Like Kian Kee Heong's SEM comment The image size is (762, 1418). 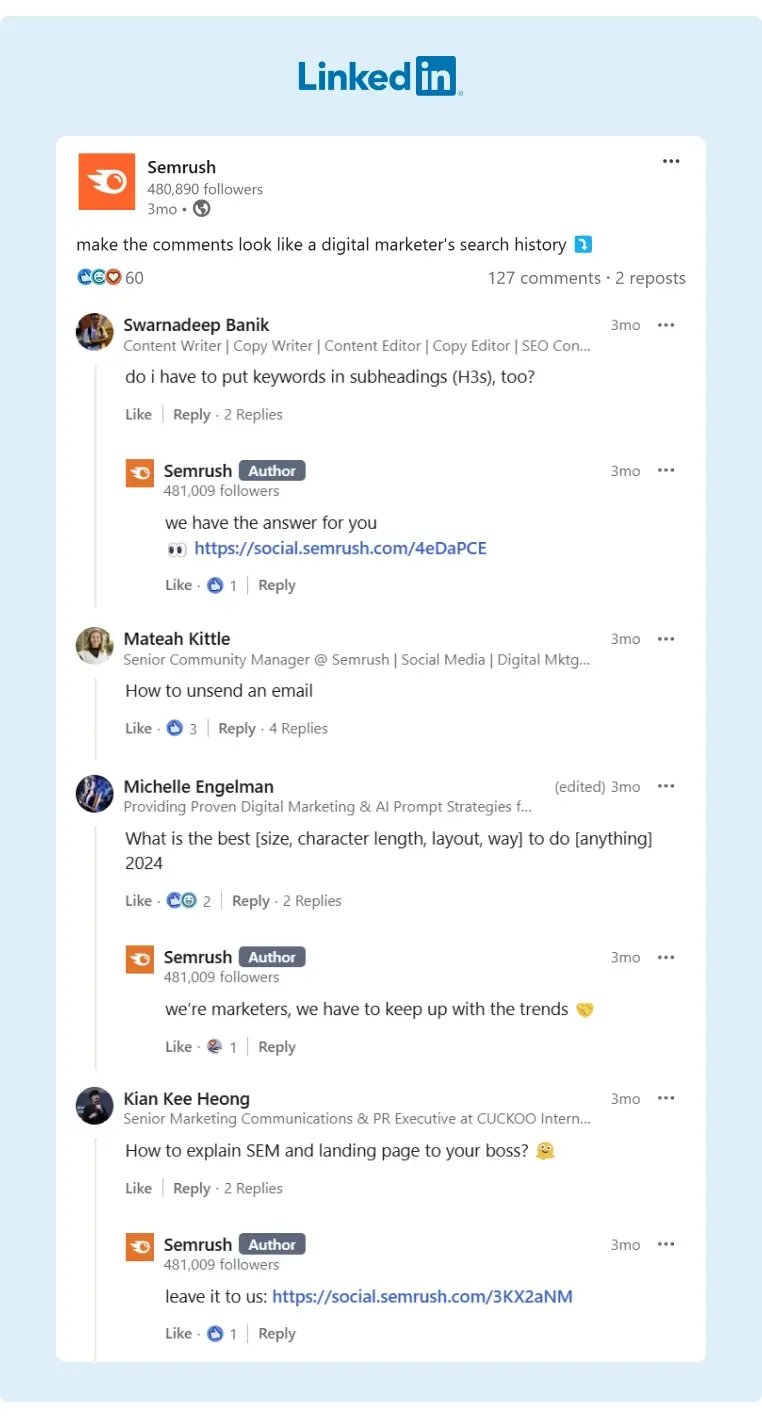click(x=138, y=1188)
